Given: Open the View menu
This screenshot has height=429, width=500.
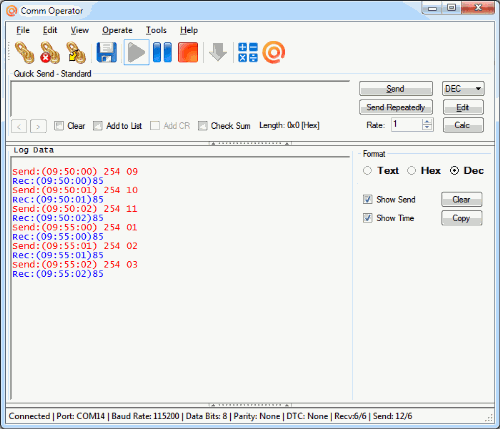Looking at the screenshot, I should click(x=80, y=30).
